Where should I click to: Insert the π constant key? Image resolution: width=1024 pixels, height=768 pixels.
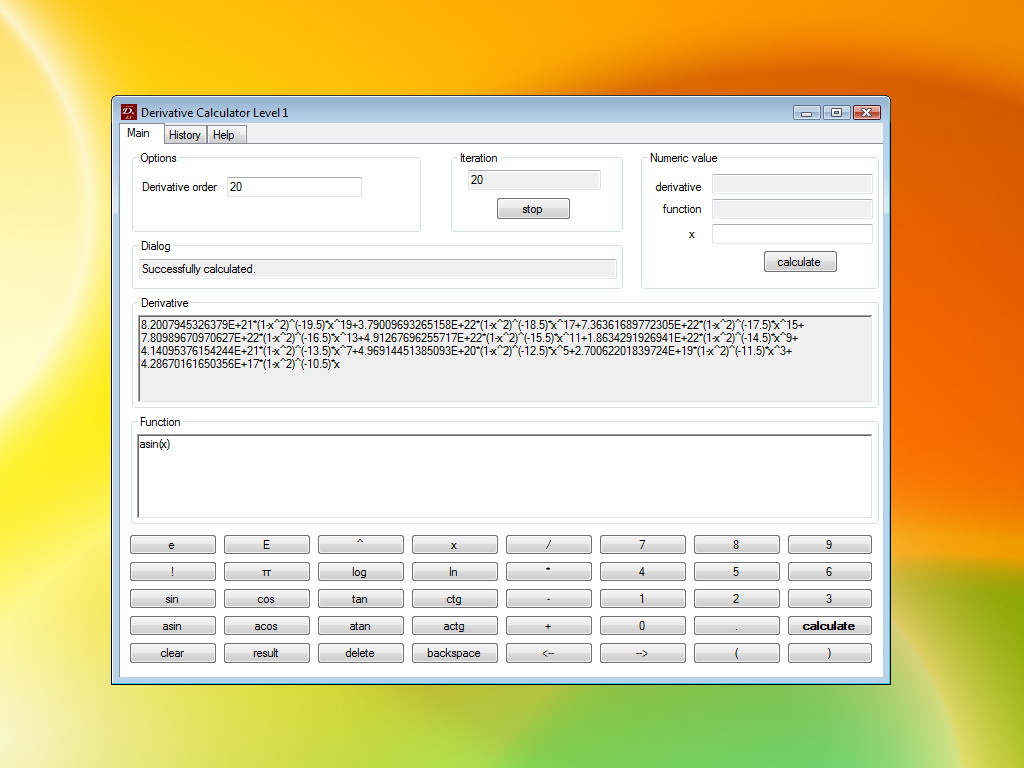[x=266, y=572]
